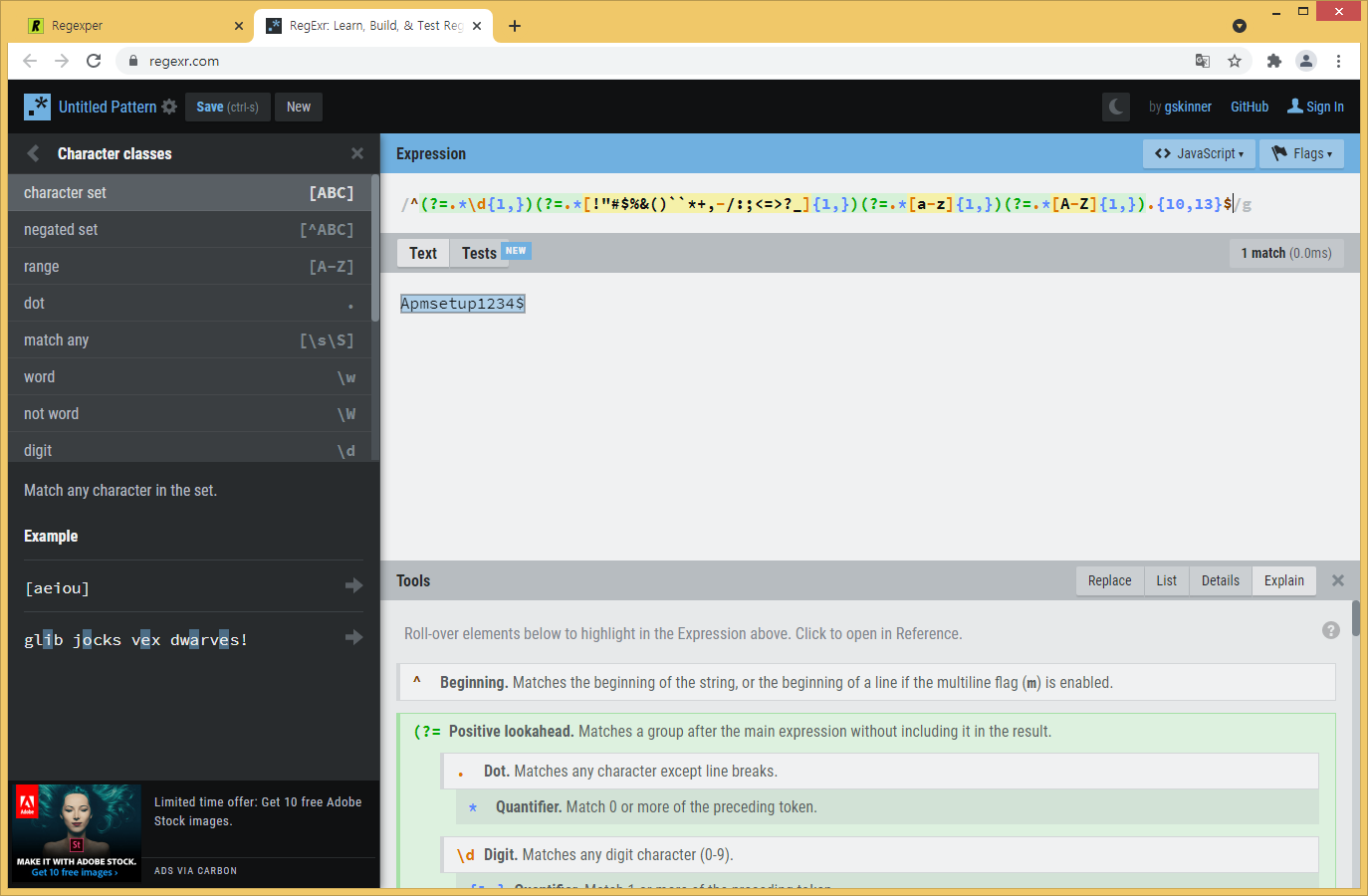The image size is (1368, 896).
Task: Open Digit explanation row
Action: pos(880,854)
